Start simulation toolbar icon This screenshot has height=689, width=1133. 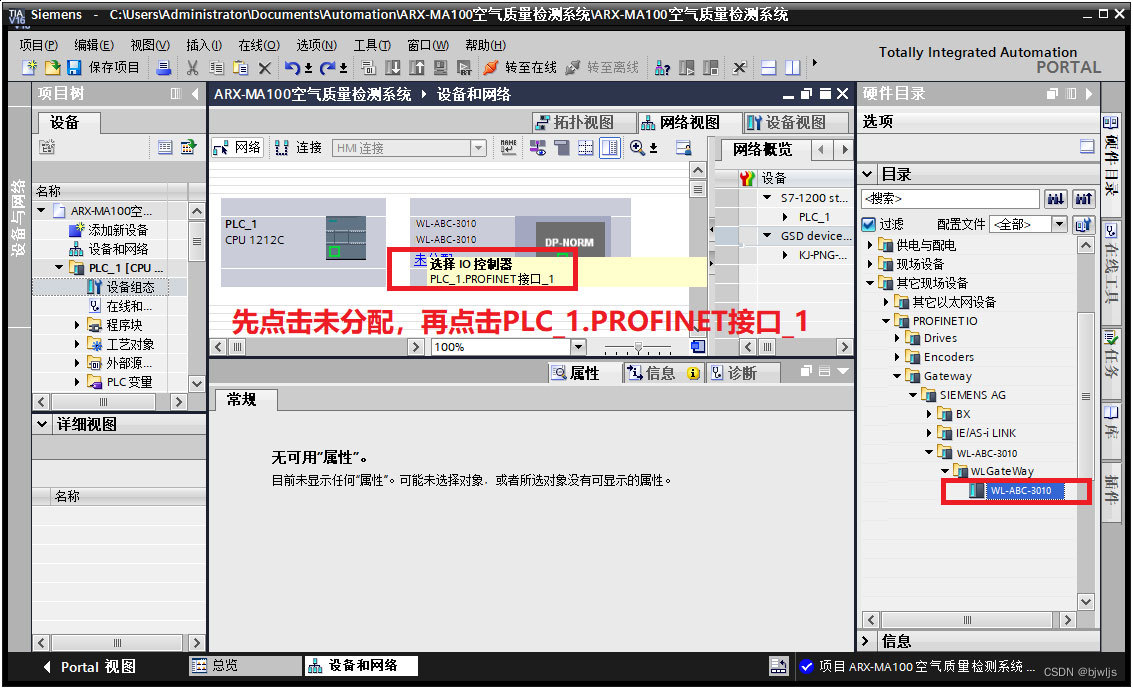[440, 68]
